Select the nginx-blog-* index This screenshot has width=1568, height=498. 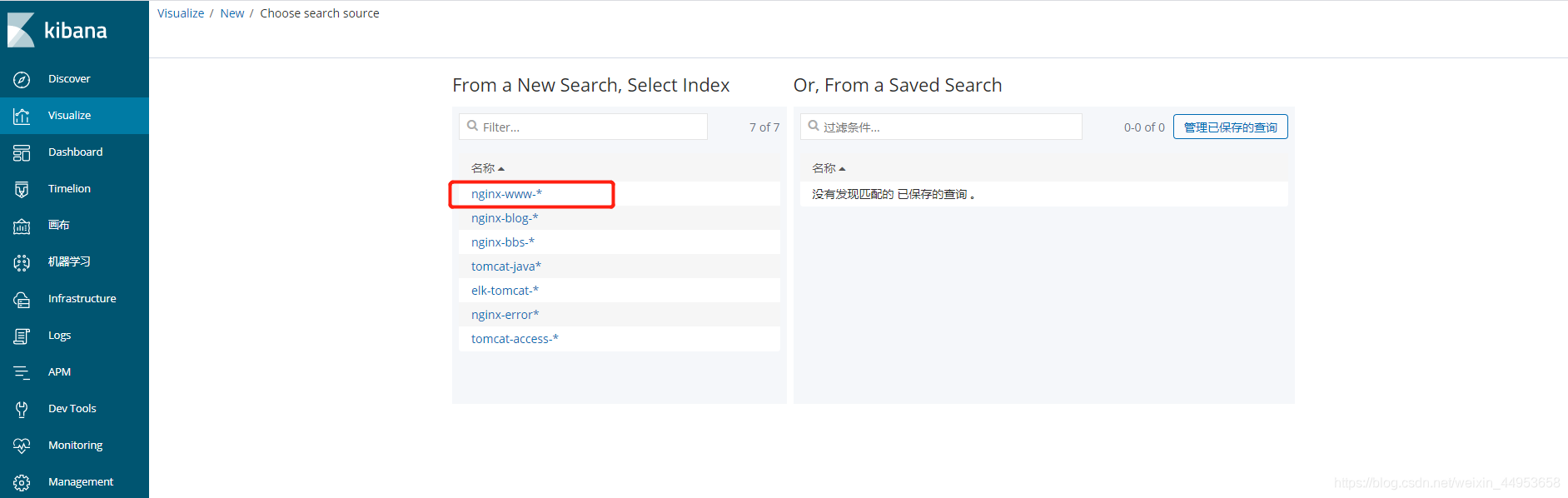tap(505, 218)
